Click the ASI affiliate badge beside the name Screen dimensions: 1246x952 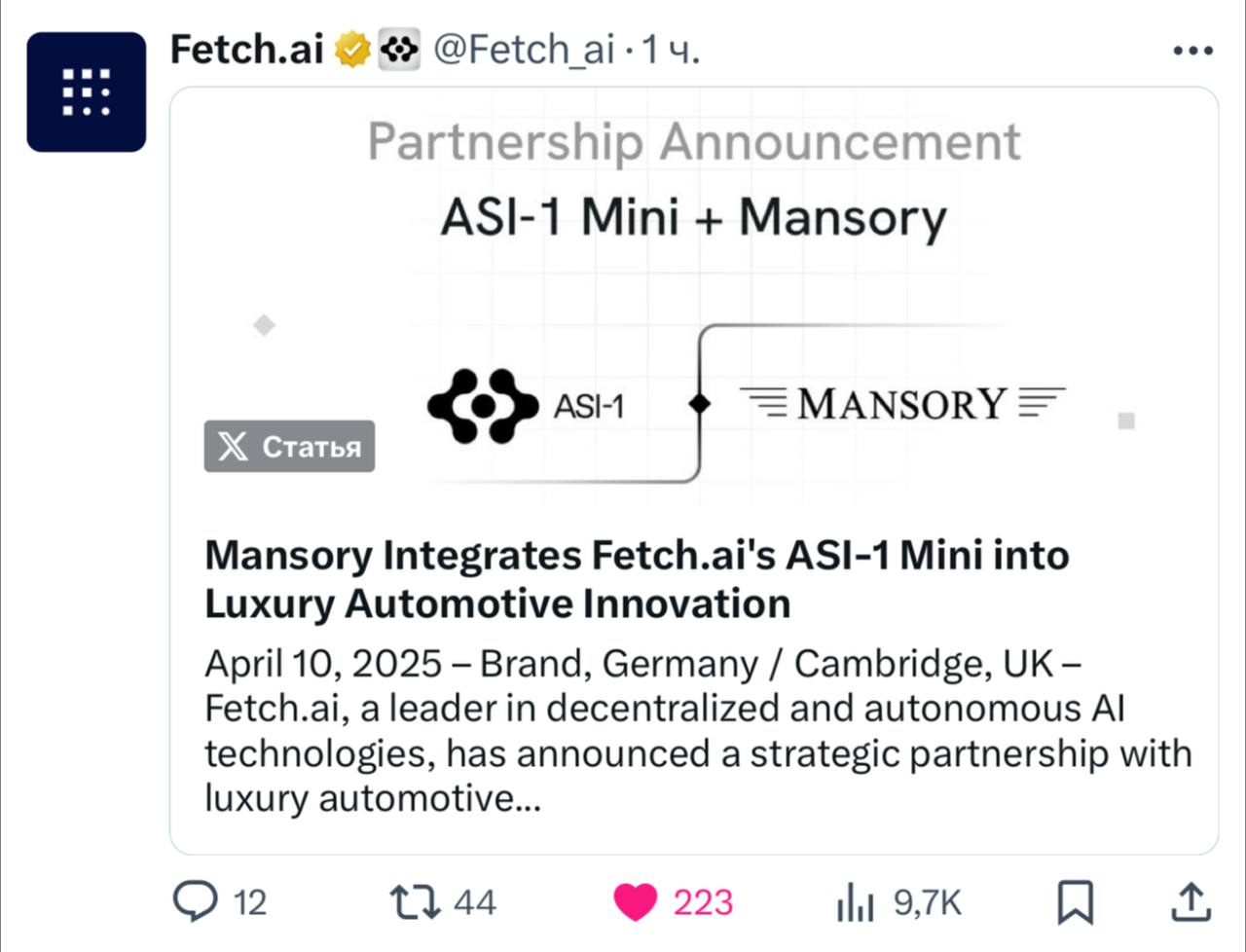pos(398,49)
